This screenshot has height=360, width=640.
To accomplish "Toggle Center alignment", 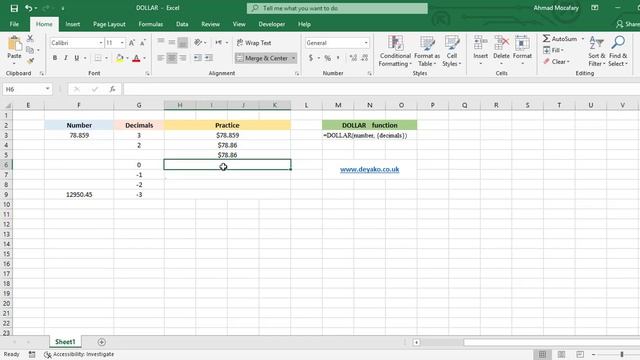I will (172, 58).
